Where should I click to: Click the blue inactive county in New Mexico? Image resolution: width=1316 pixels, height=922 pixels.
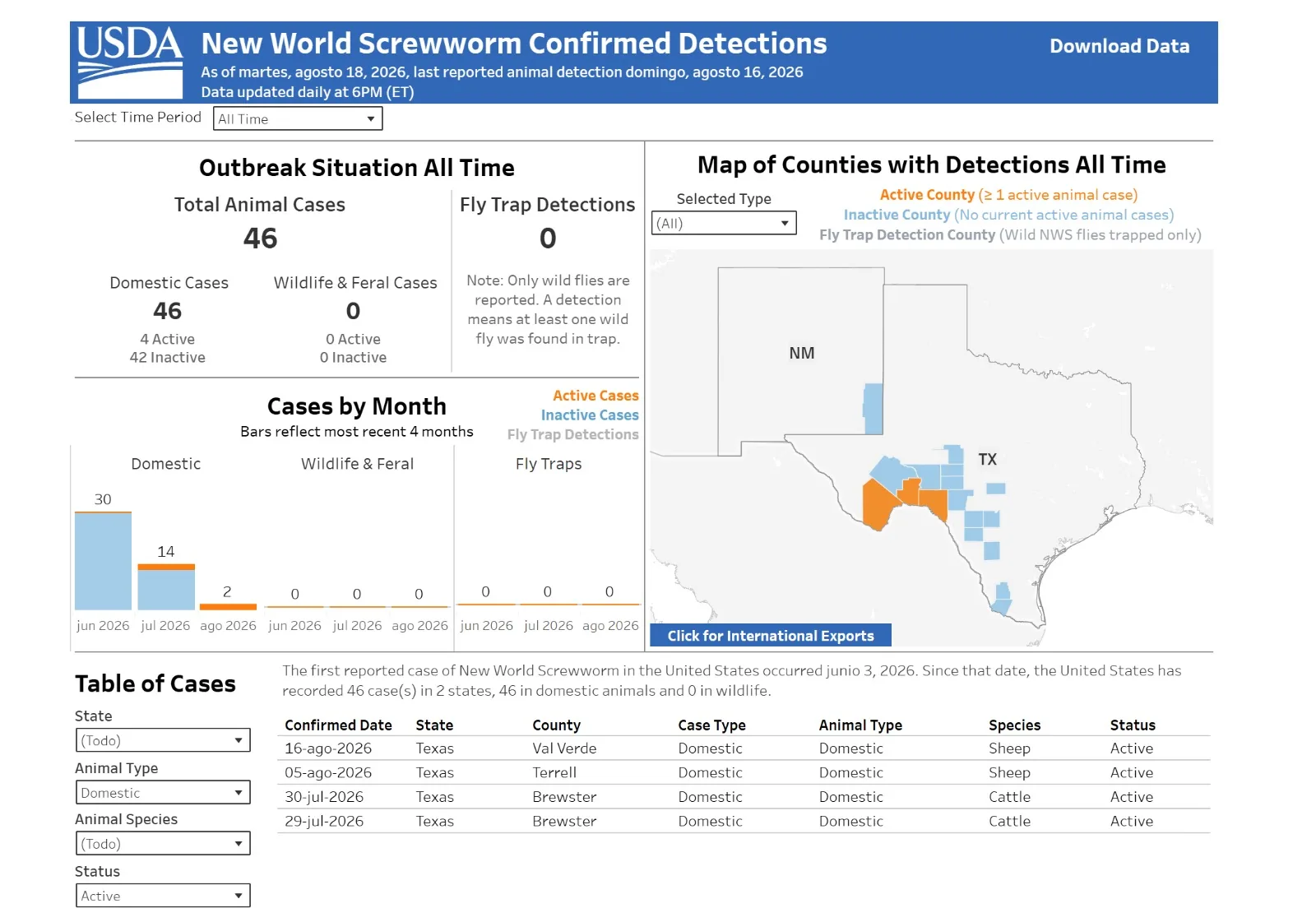pos(873,409)
